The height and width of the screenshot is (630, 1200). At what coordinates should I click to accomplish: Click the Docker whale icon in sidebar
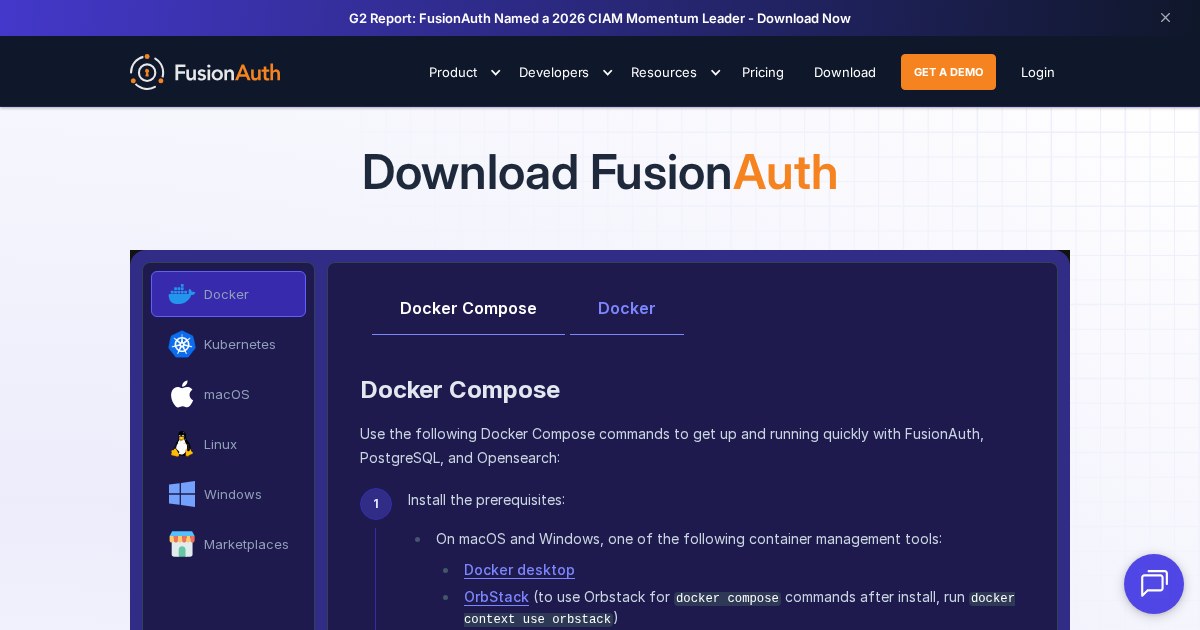click(x=182, y=294)
